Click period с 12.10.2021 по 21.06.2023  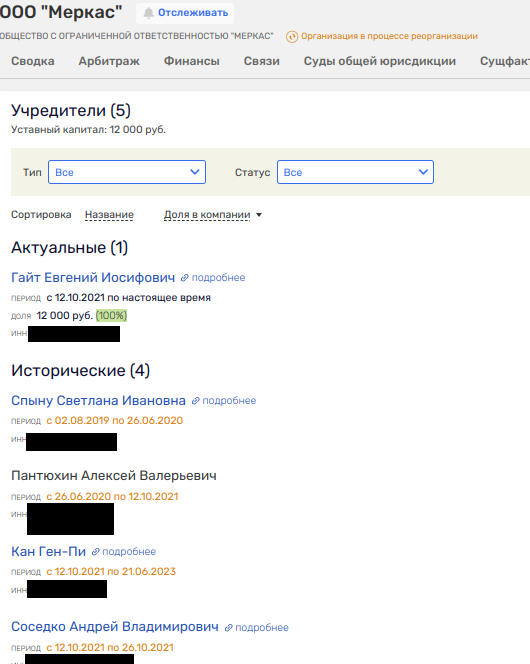111,572
